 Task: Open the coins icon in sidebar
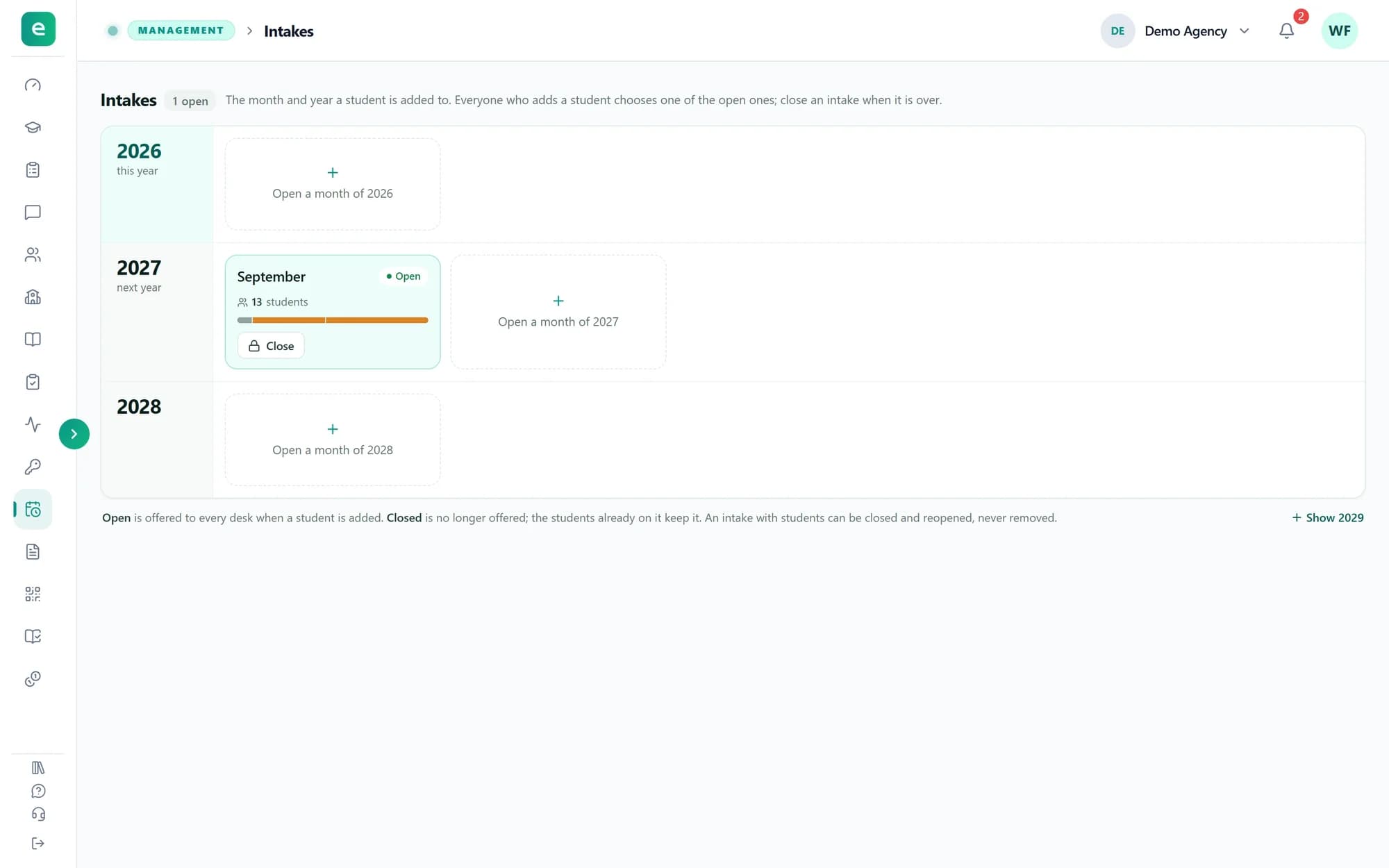tap(33, 678)
